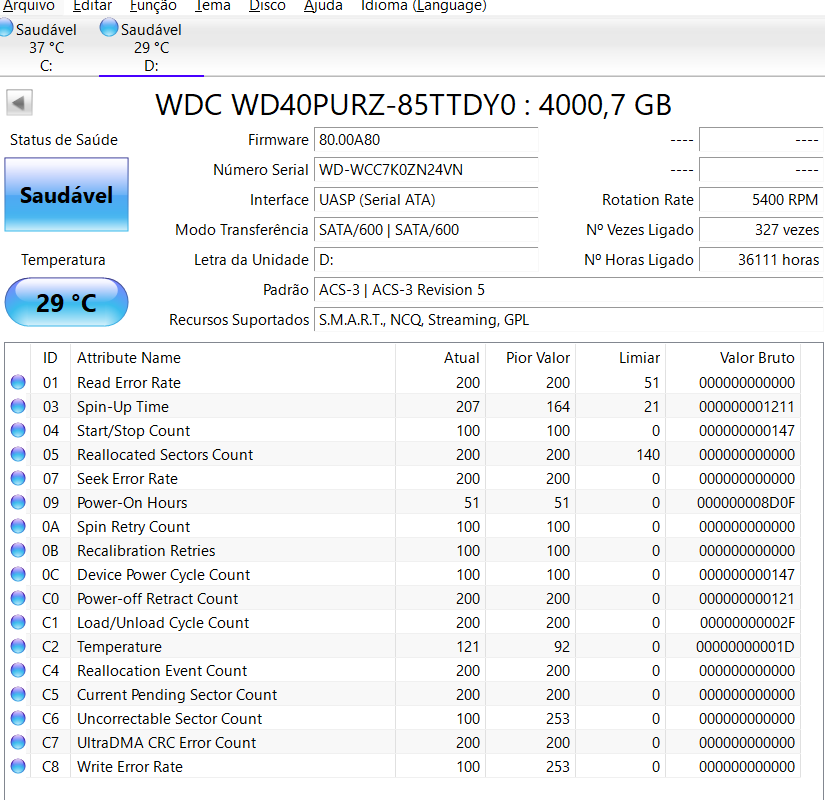
Task: Select the Spin-Up Time attribute row
Action: [123, 407]
